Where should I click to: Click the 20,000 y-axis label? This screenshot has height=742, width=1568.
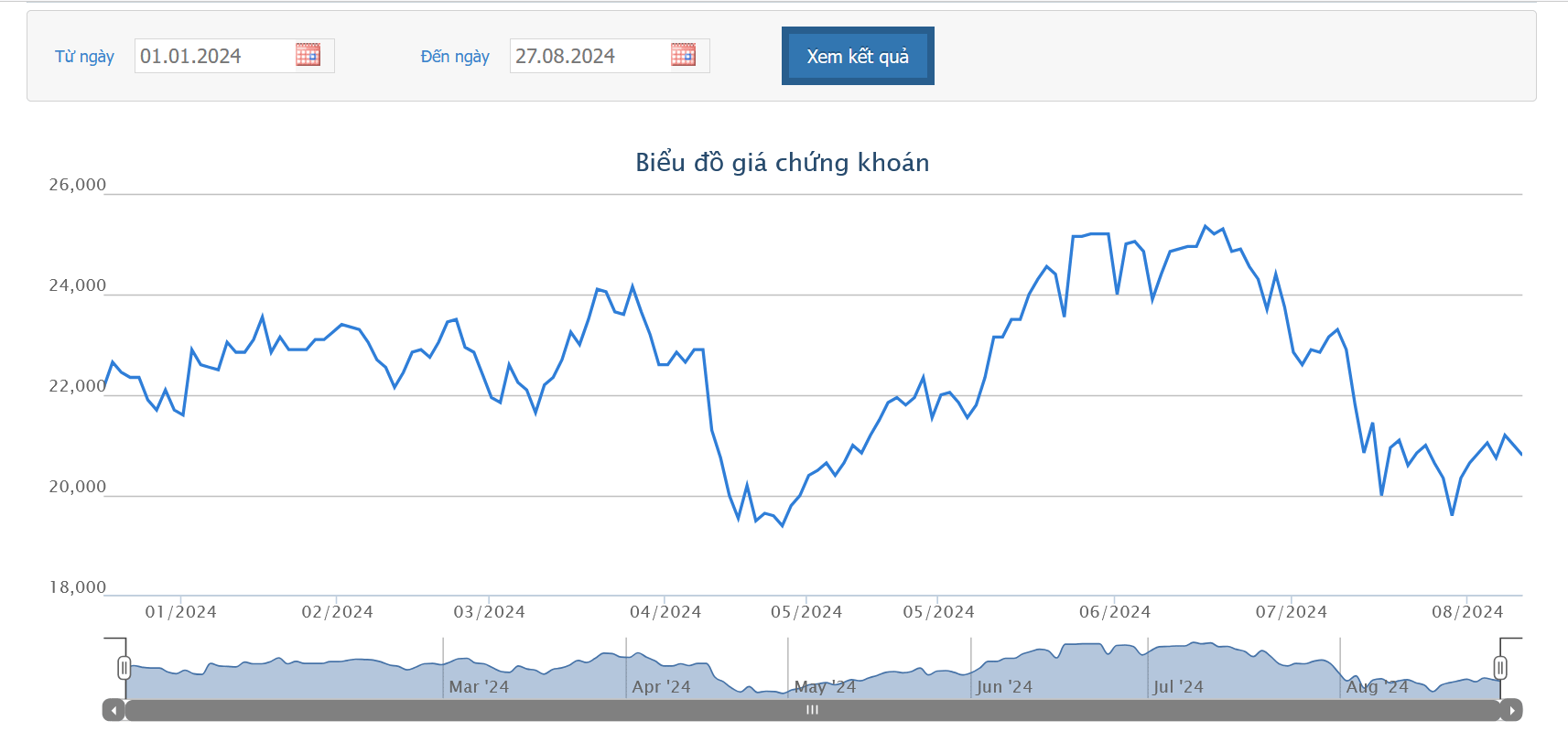[x=78, y=487]
